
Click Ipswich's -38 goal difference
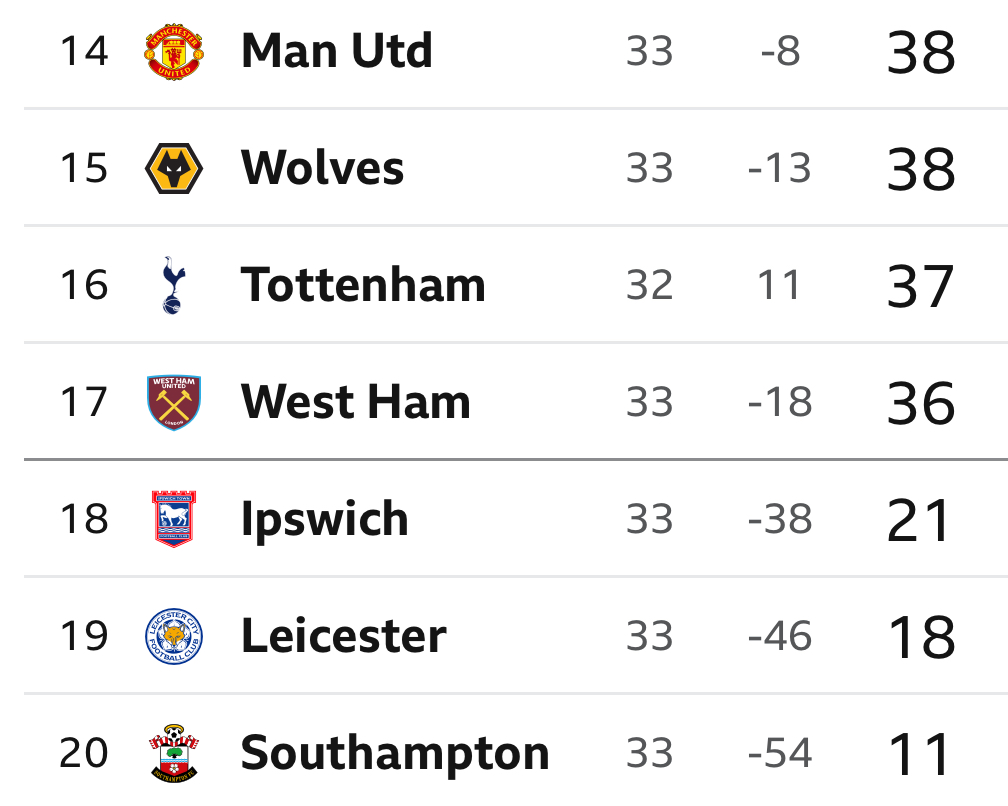click(x=780, y=519)
